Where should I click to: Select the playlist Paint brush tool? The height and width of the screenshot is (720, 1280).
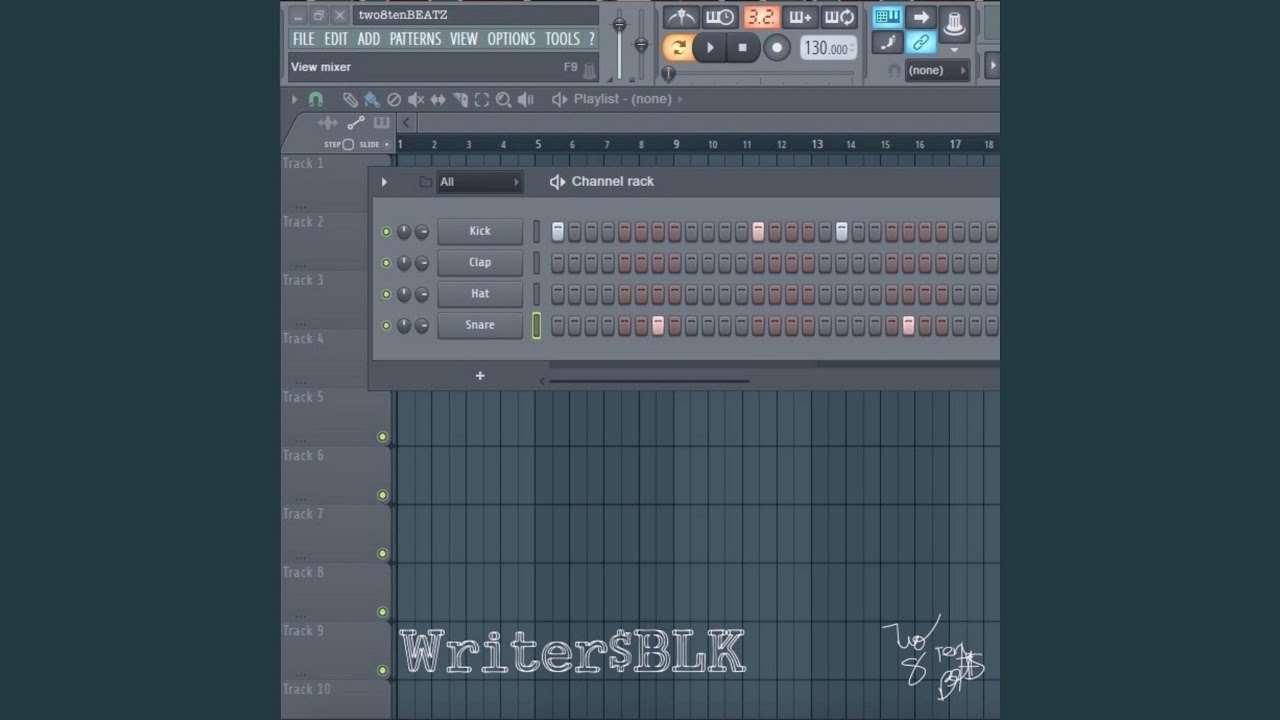click(372, 99)
